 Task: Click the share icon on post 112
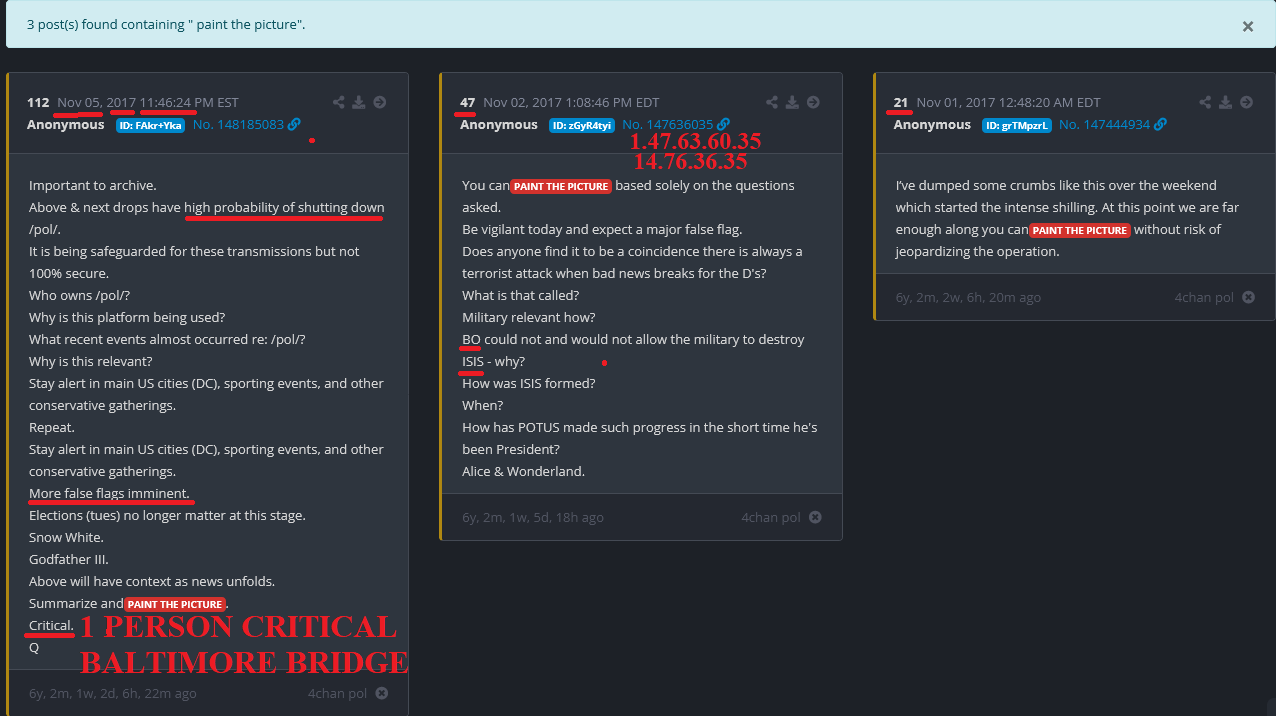click(339, 102)
